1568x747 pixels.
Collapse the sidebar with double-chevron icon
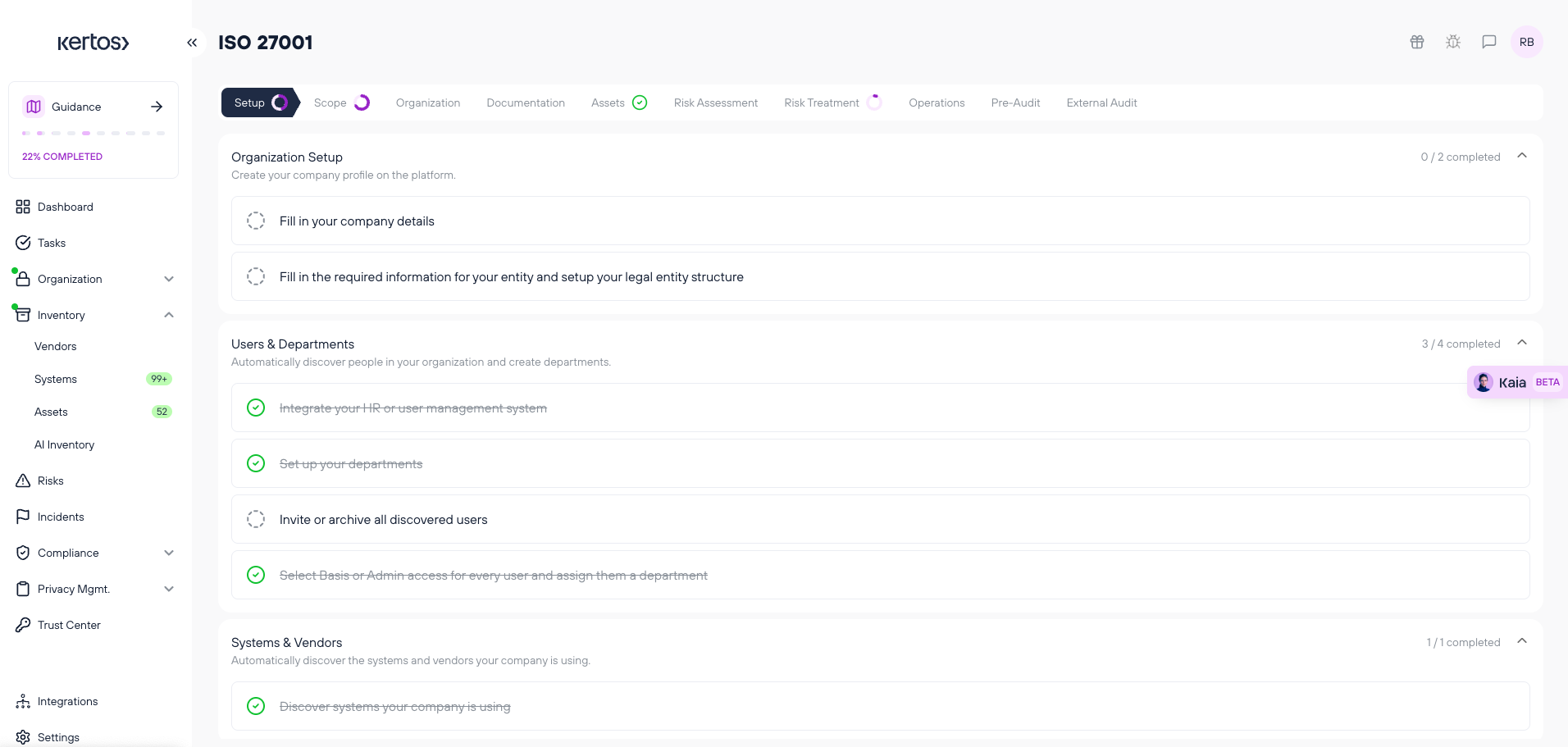[192, 43]
